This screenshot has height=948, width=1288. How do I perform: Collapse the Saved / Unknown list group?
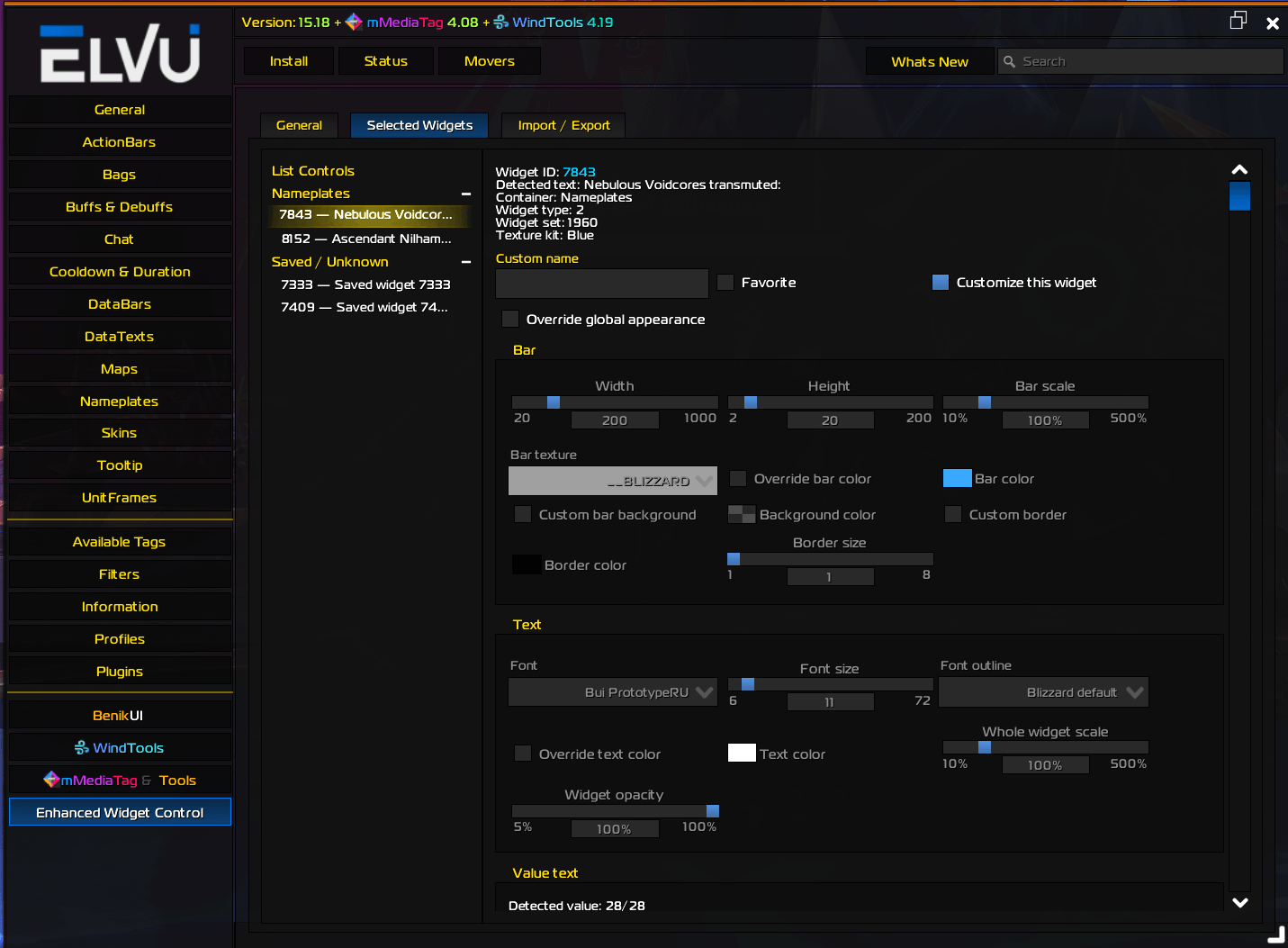466,262
